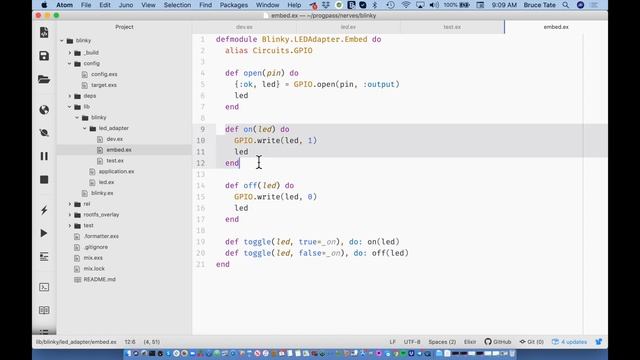The height and width of the screenshot is (360, 640).
Task: Open the Selection menu
Action: 177,5
